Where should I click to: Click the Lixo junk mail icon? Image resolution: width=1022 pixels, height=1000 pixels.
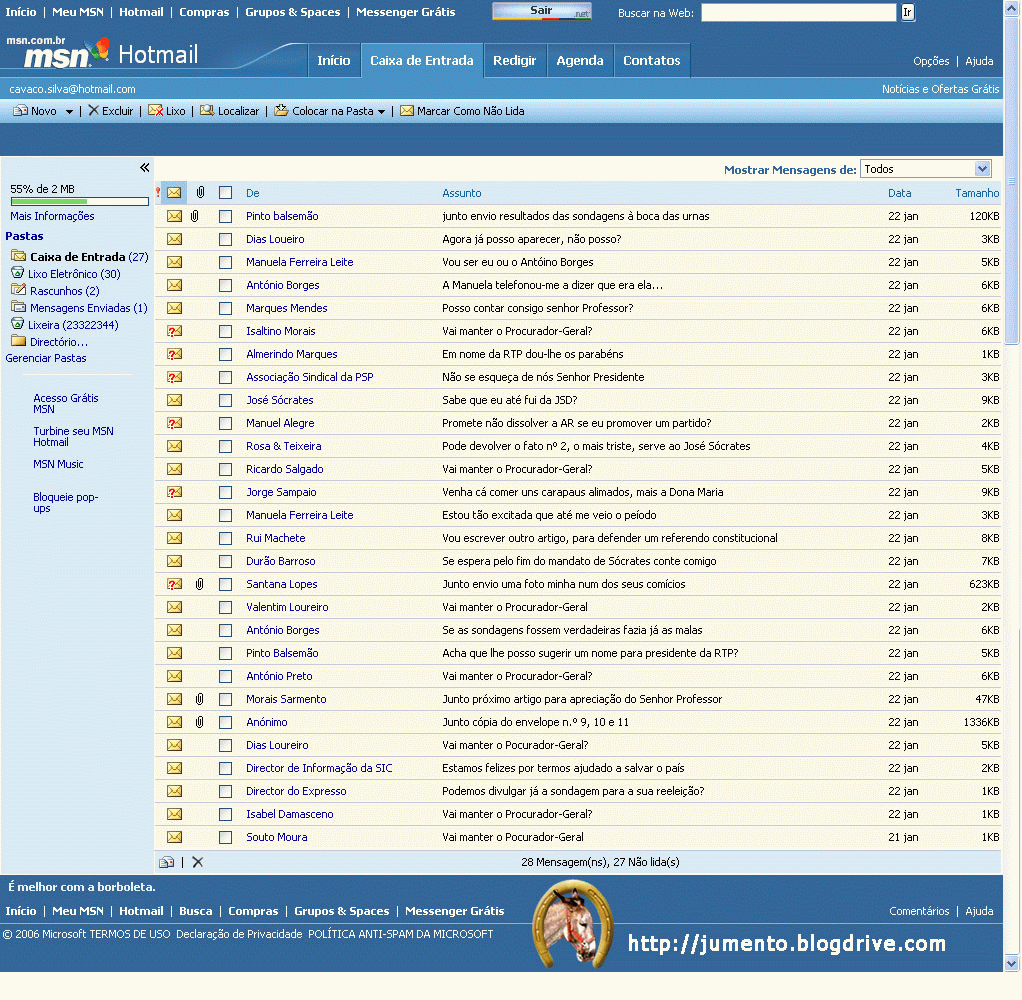pos(155,111)
